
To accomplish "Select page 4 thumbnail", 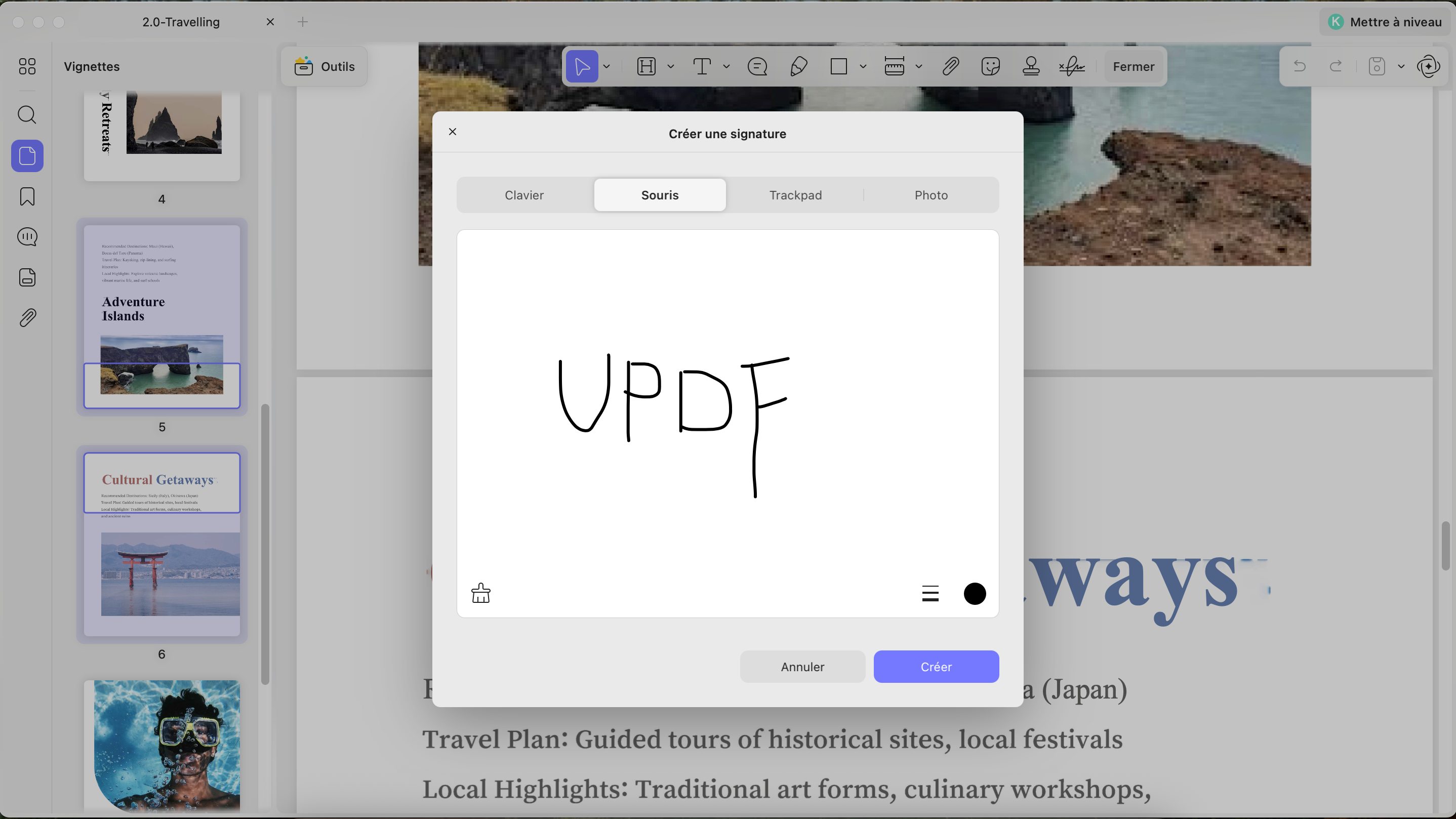I will [161, 136].
